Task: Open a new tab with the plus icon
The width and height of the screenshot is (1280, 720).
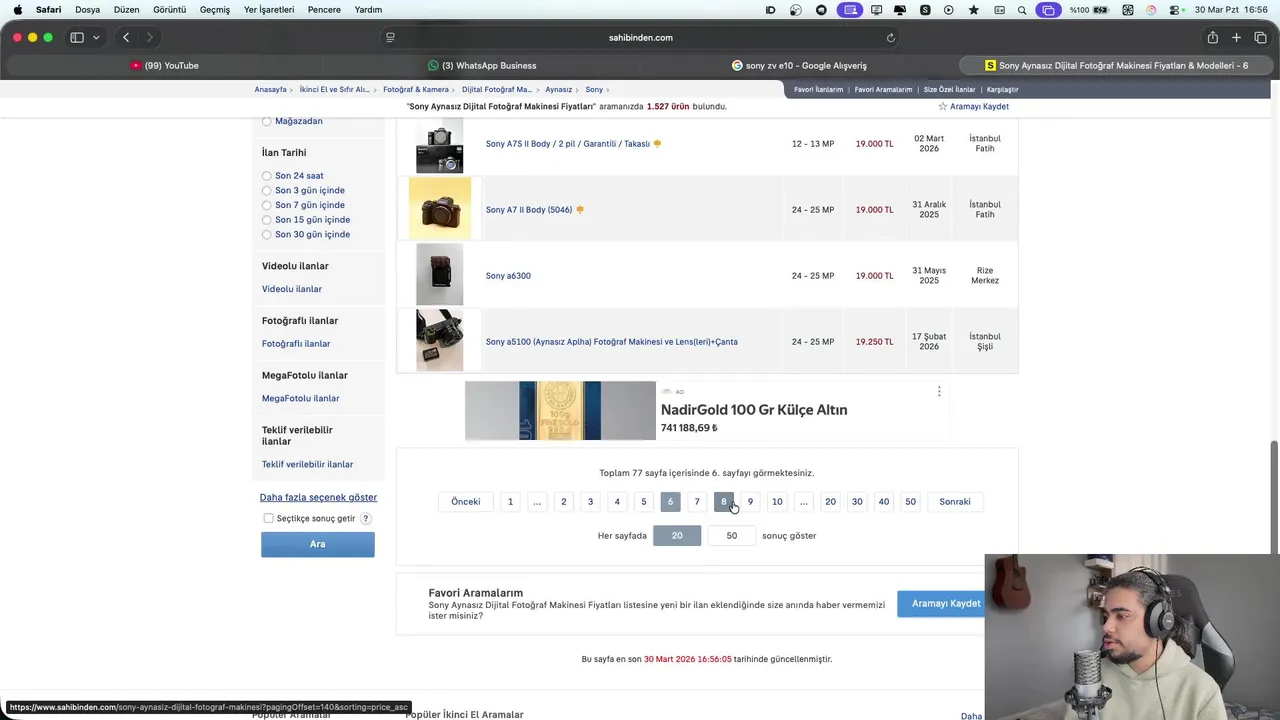Action: coord(1236,38)
